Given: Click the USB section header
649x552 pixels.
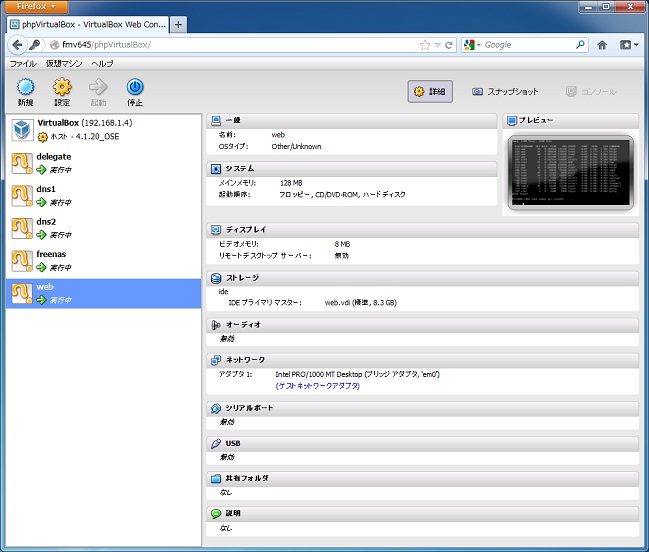Looking at the screenshot, I should point(423,444).
